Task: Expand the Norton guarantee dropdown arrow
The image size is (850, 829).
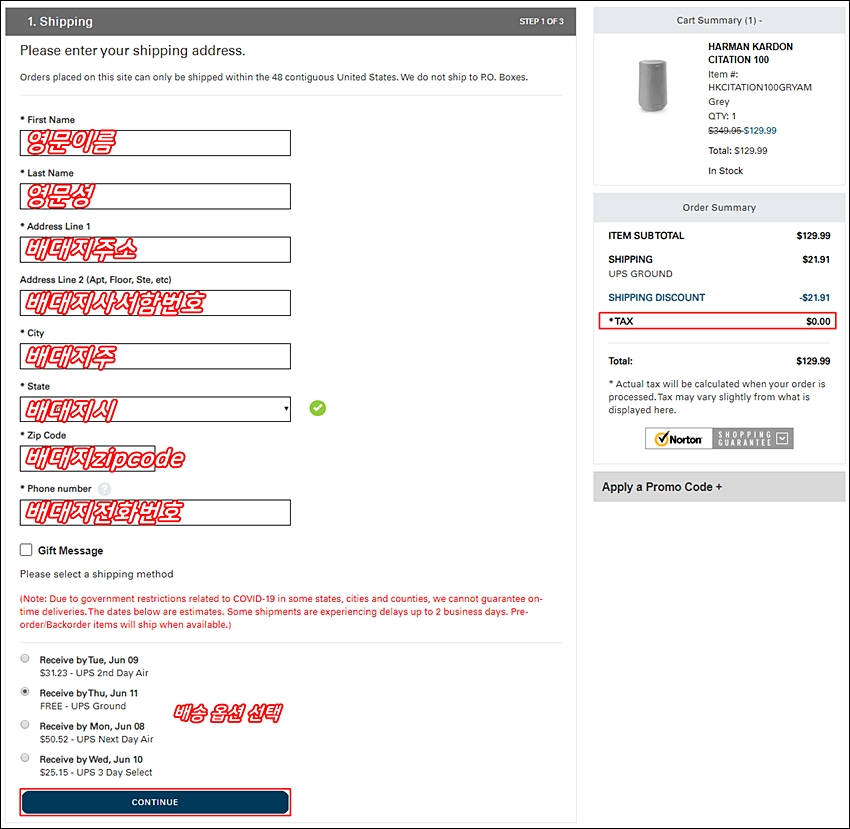Action: click(x=782, y=438)
